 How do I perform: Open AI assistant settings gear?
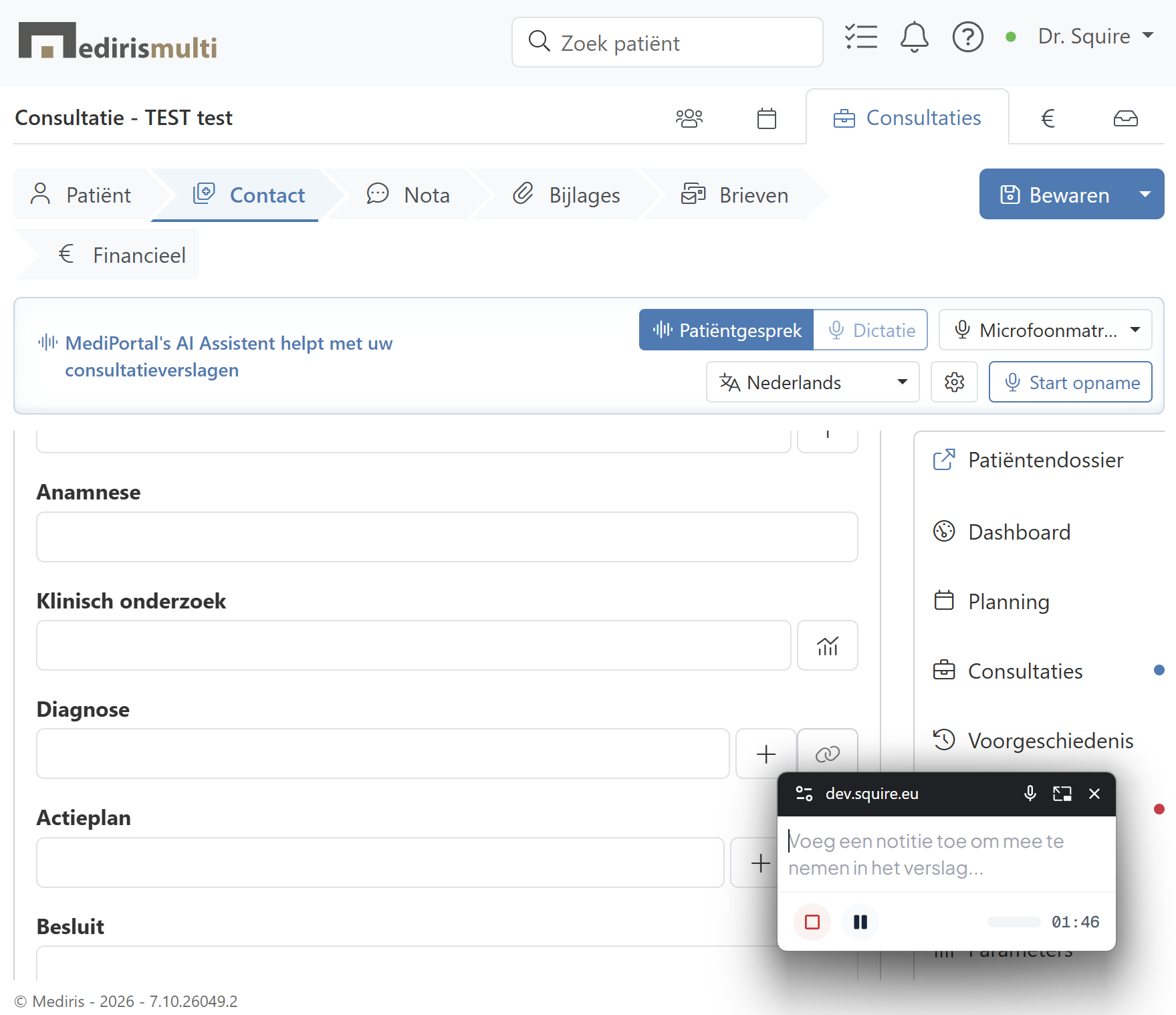coord(954,382)
